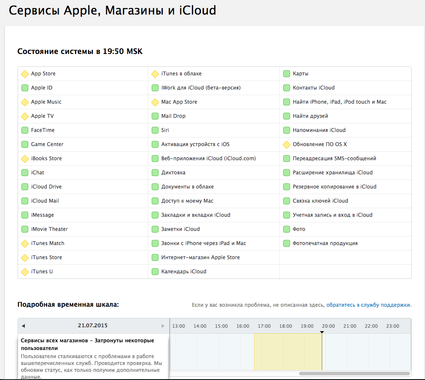Click 'Сервисы всех магазинов' incident title
The width and height of the screenshot is (425, 380).
tap(87, 344)
